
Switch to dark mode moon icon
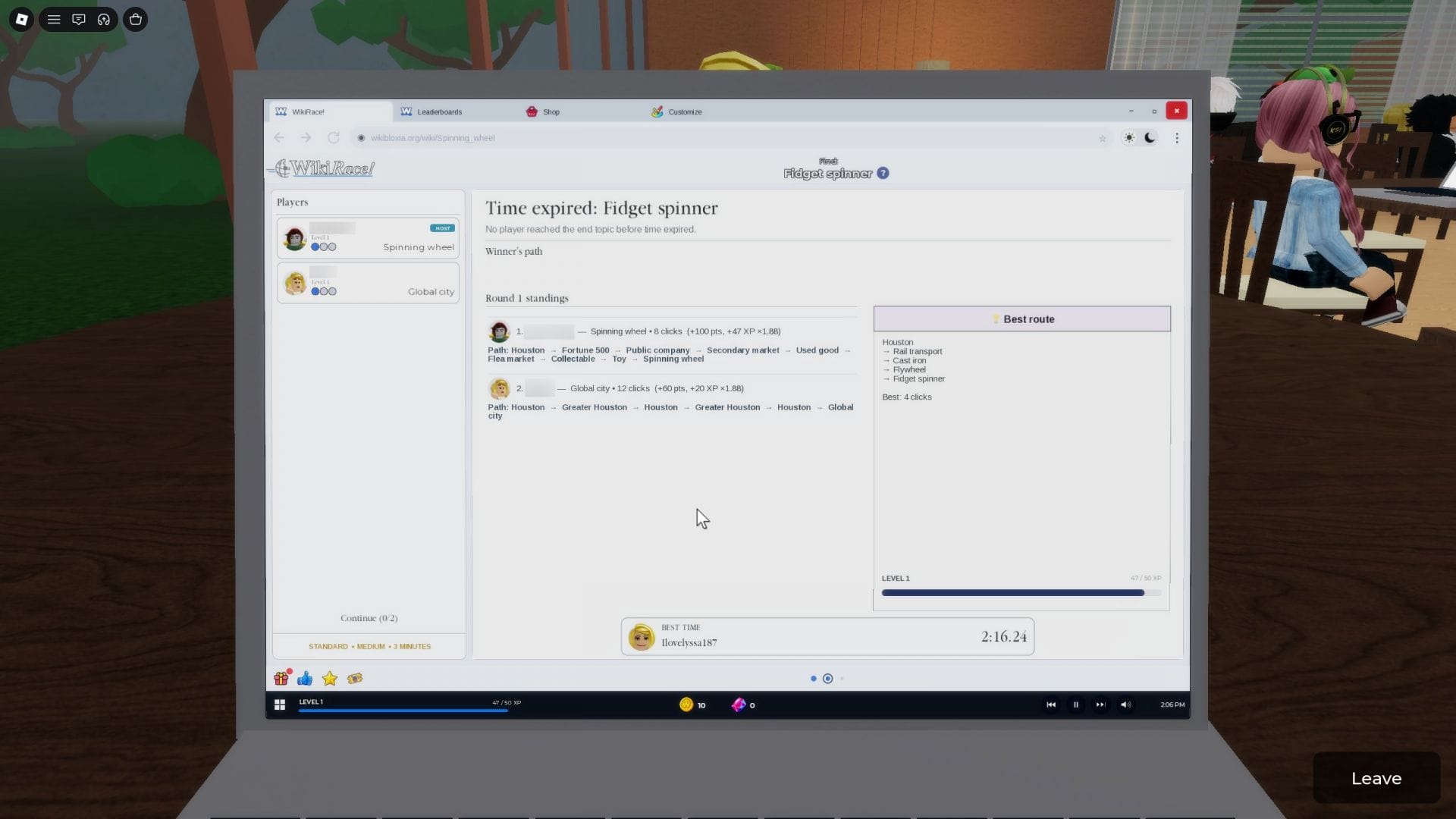(1150, 138)
